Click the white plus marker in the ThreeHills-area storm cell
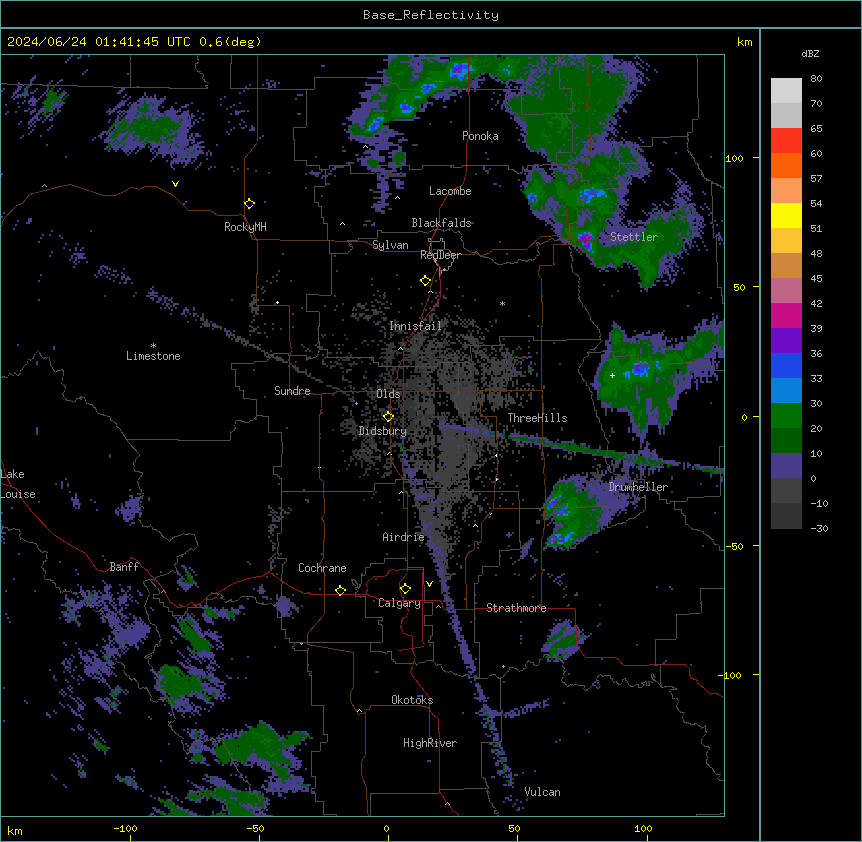This screenshot has height=842, width=862. (612, 375)
